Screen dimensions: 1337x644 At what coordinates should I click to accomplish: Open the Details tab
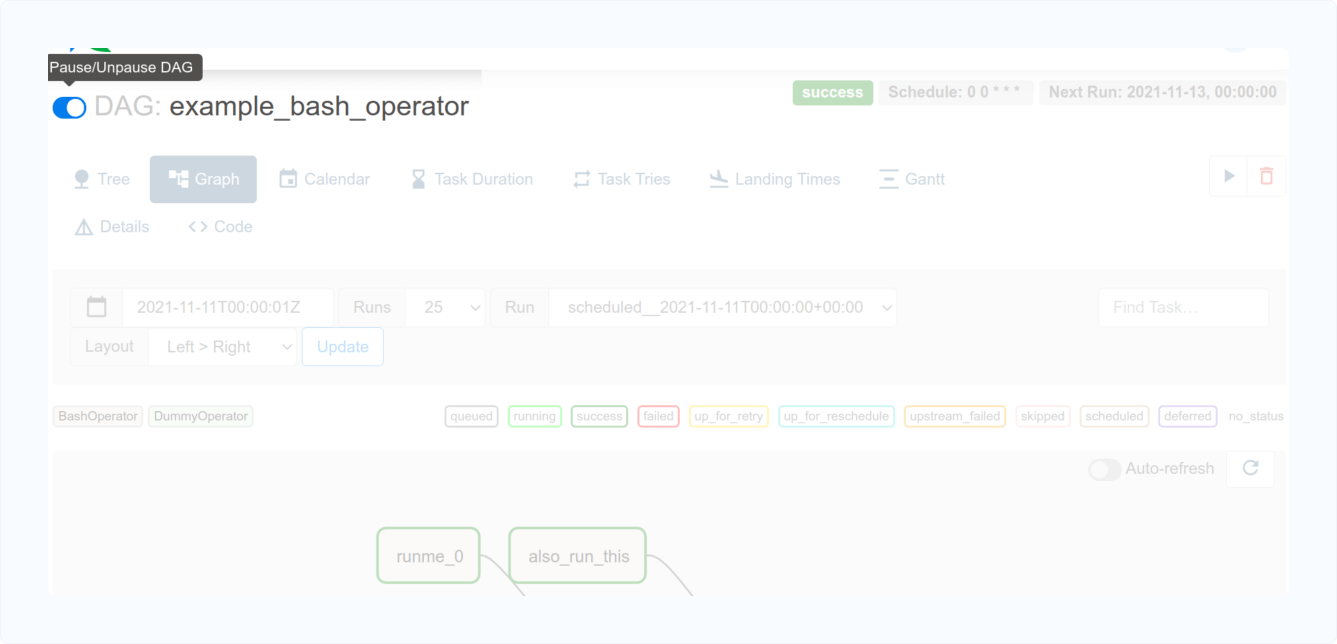(x=112, y=227)
